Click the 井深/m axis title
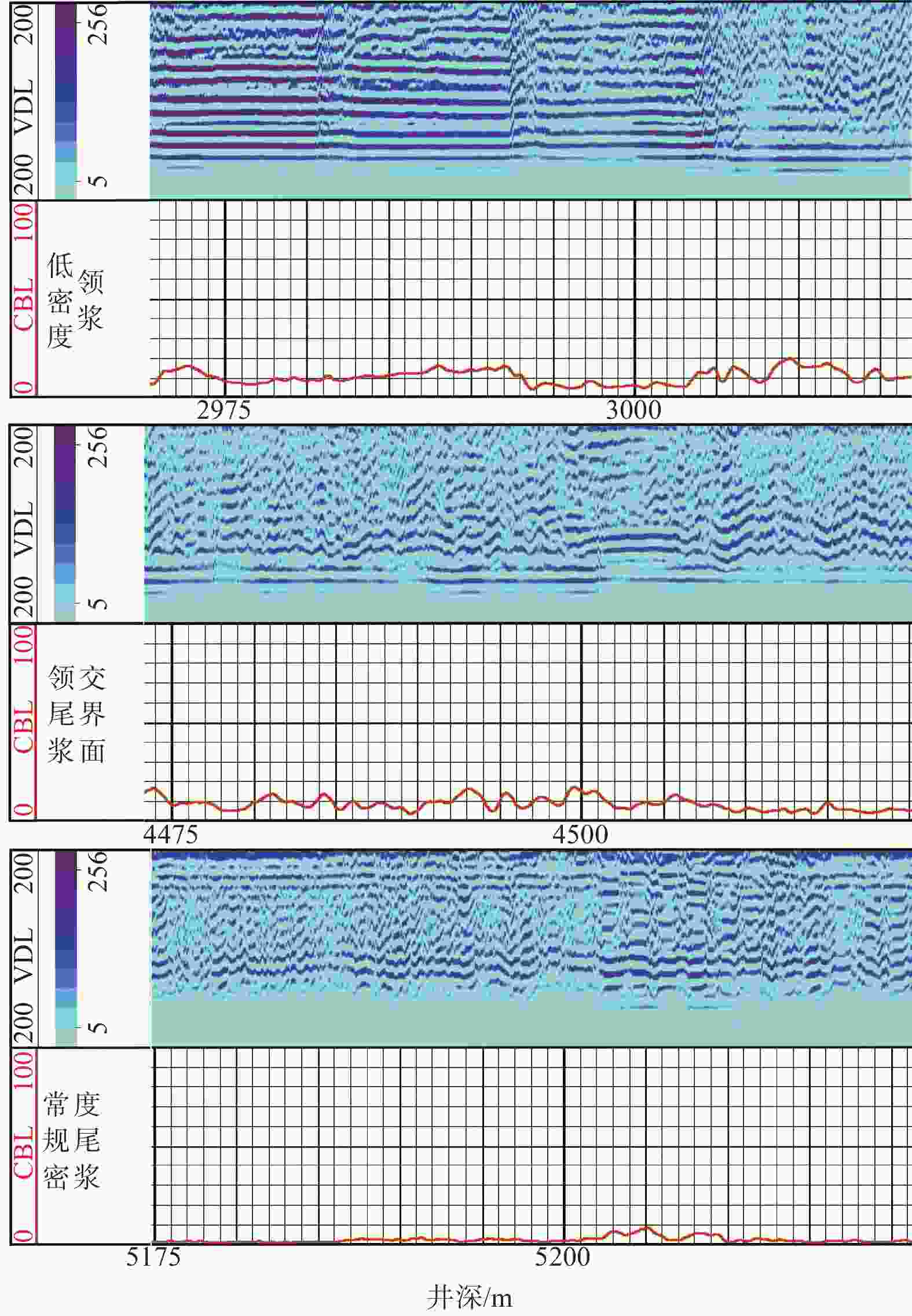Viewport: 912px width, 1316px height. pyautogui.click(x=469, y=1297)
